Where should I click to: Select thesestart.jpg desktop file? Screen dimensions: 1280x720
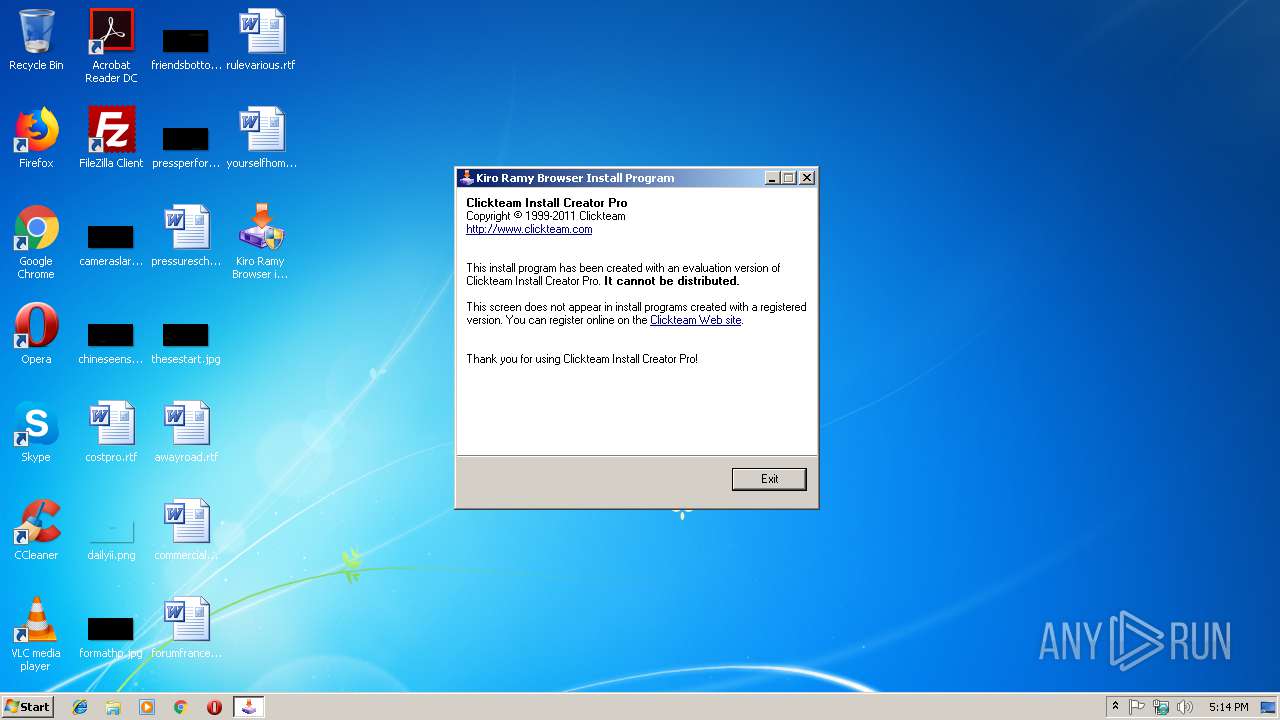pos(186,342)
